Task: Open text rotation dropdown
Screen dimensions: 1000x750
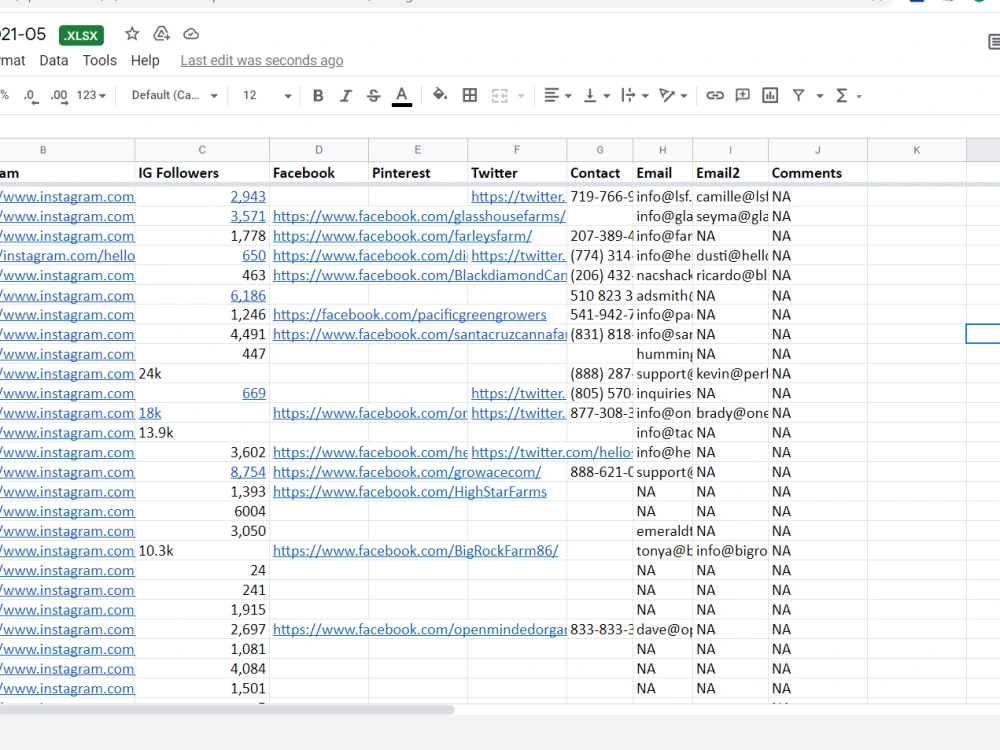Action: pos(673,96)
